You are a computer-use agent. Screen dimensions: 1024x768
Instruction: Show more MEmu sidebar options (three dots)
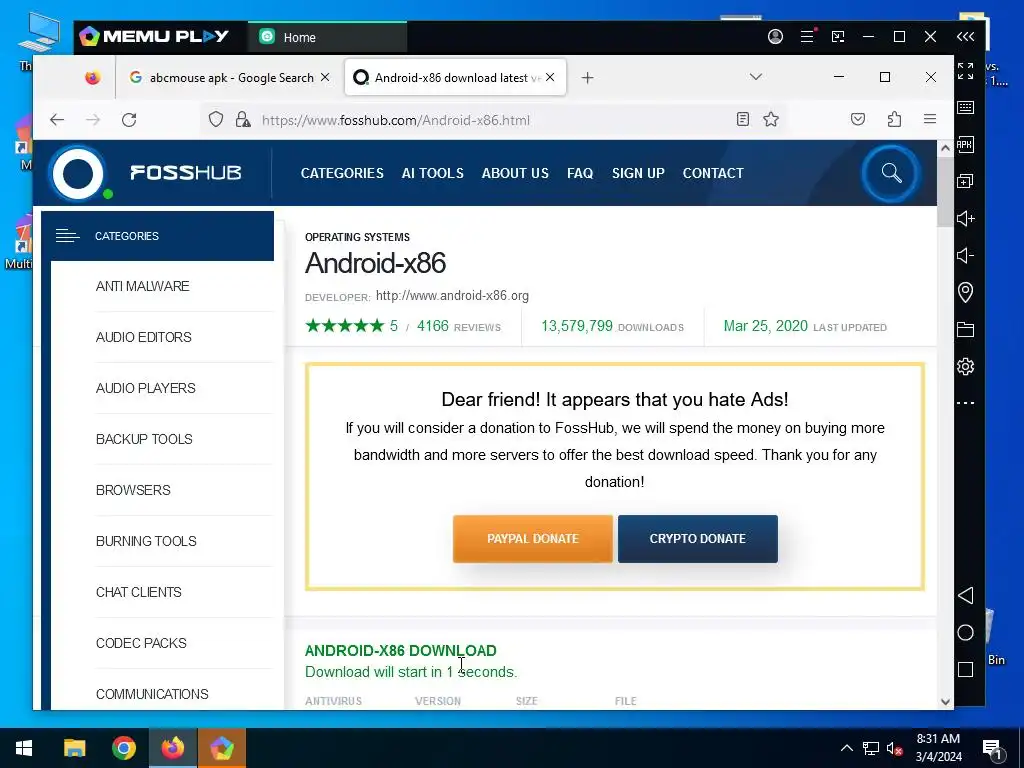click(x=965, y=403)
